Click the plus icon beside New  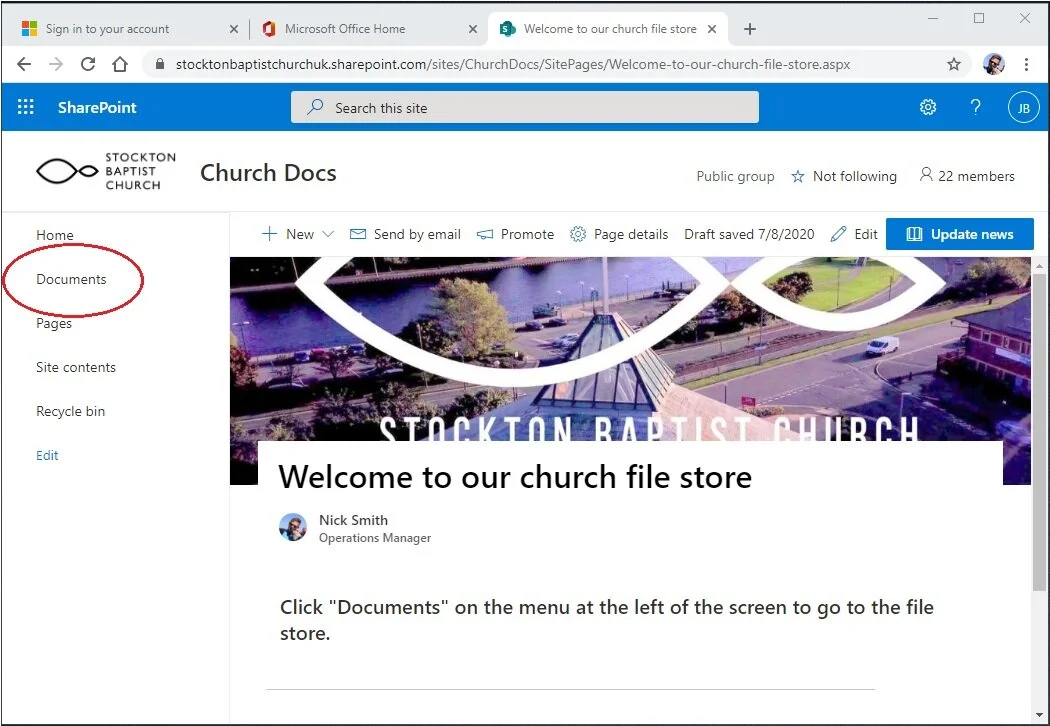[269, 234]
